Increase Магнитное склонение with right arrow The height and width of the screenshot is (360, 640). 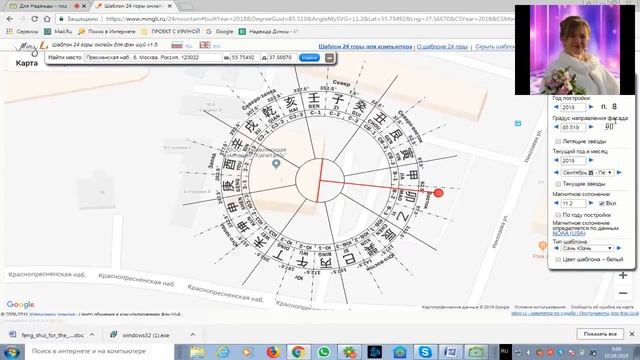pyautogui.click(x=591, y=203)
